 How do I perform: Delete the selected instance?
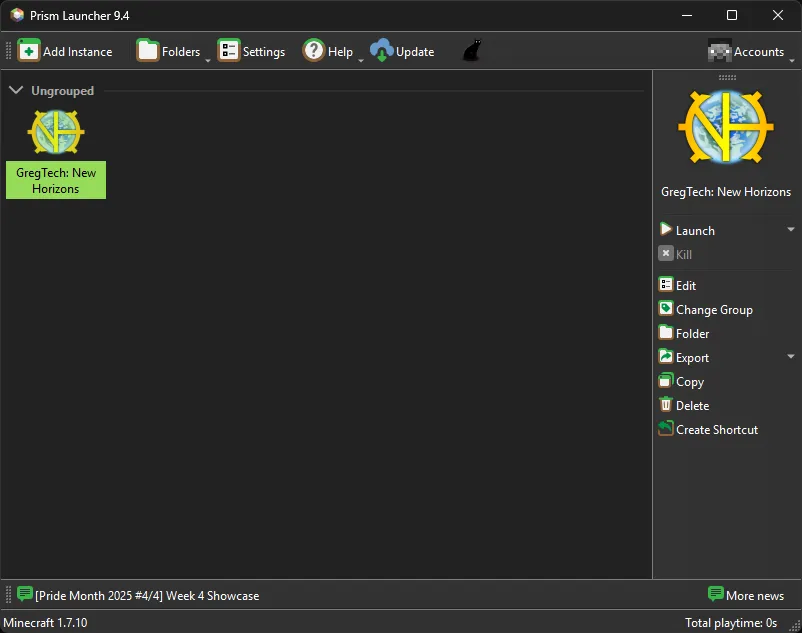pos(691,405)
